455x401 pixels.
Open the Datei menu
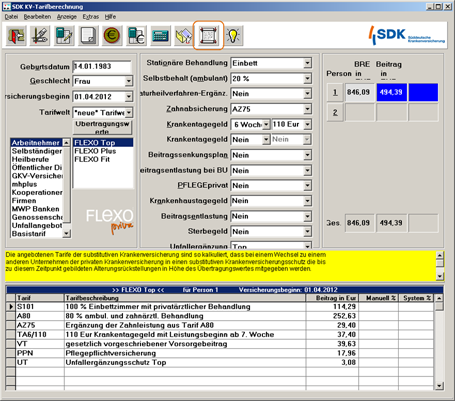click(x=11, y=17)
